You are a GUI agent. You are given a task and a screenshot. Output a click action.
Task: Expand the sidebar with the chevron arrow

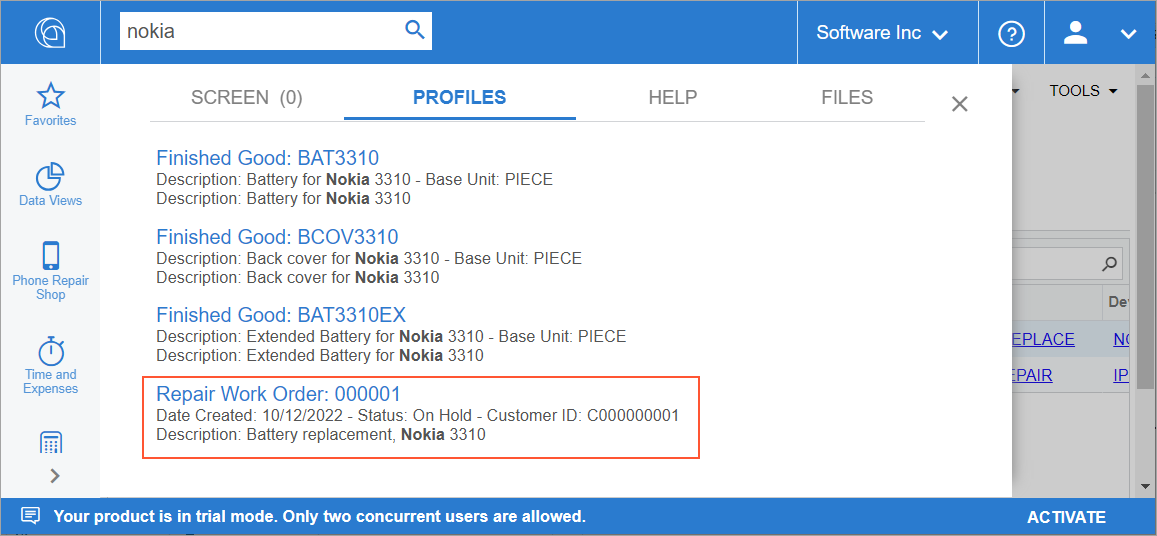[54, 476]
